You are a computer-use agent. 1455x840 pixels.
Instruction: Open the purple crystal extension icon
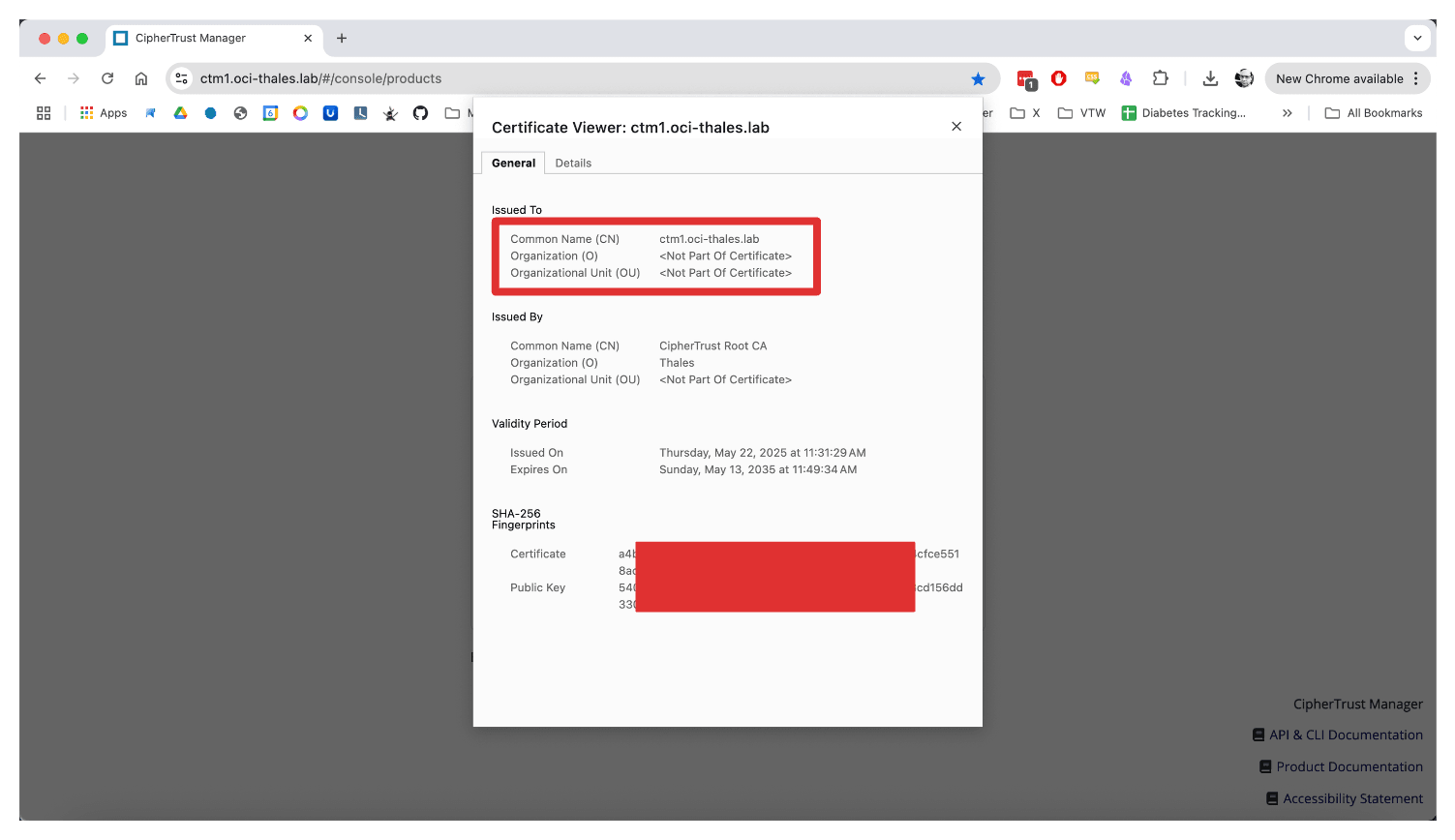tap(1126, 78)
